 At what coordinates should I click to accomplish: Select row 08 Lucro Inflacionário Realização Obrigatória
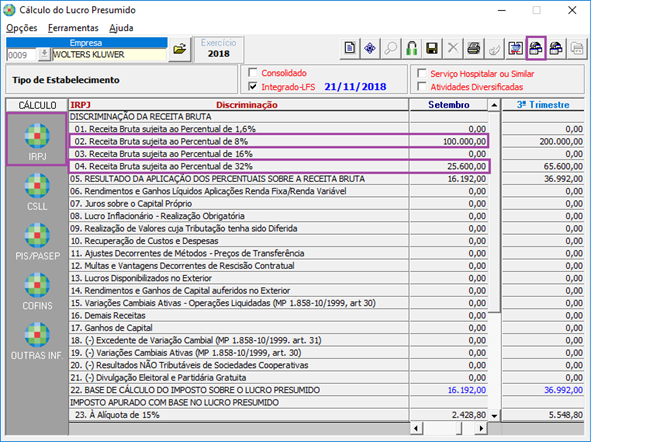pyautogui.click(x=238, y=216)
